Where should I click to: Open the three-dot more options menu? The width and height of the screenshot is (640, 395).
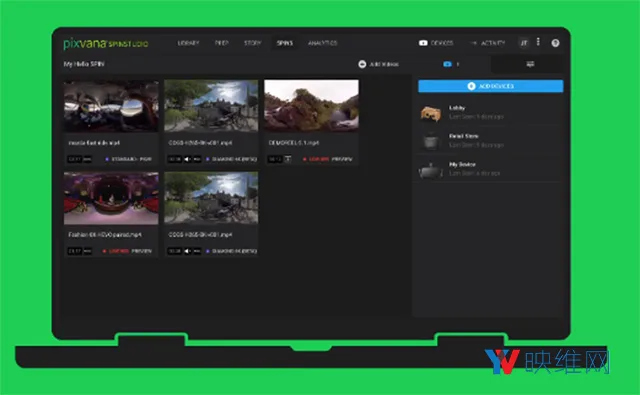[538, 42]
